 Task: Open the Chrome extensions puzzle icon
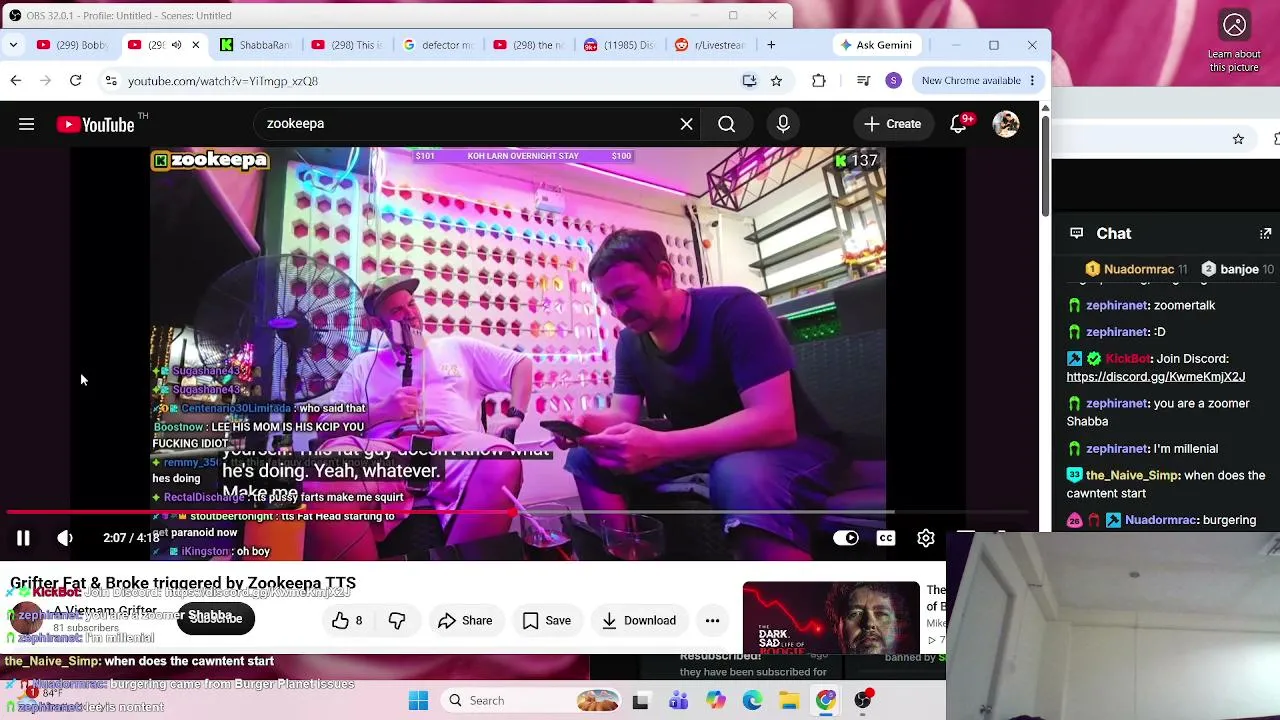click(819, 81)
